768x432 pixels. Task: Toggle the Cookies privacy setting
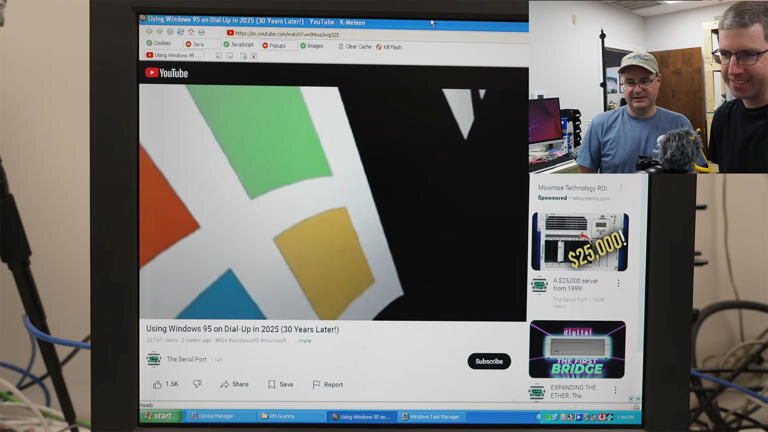point(158,43)
